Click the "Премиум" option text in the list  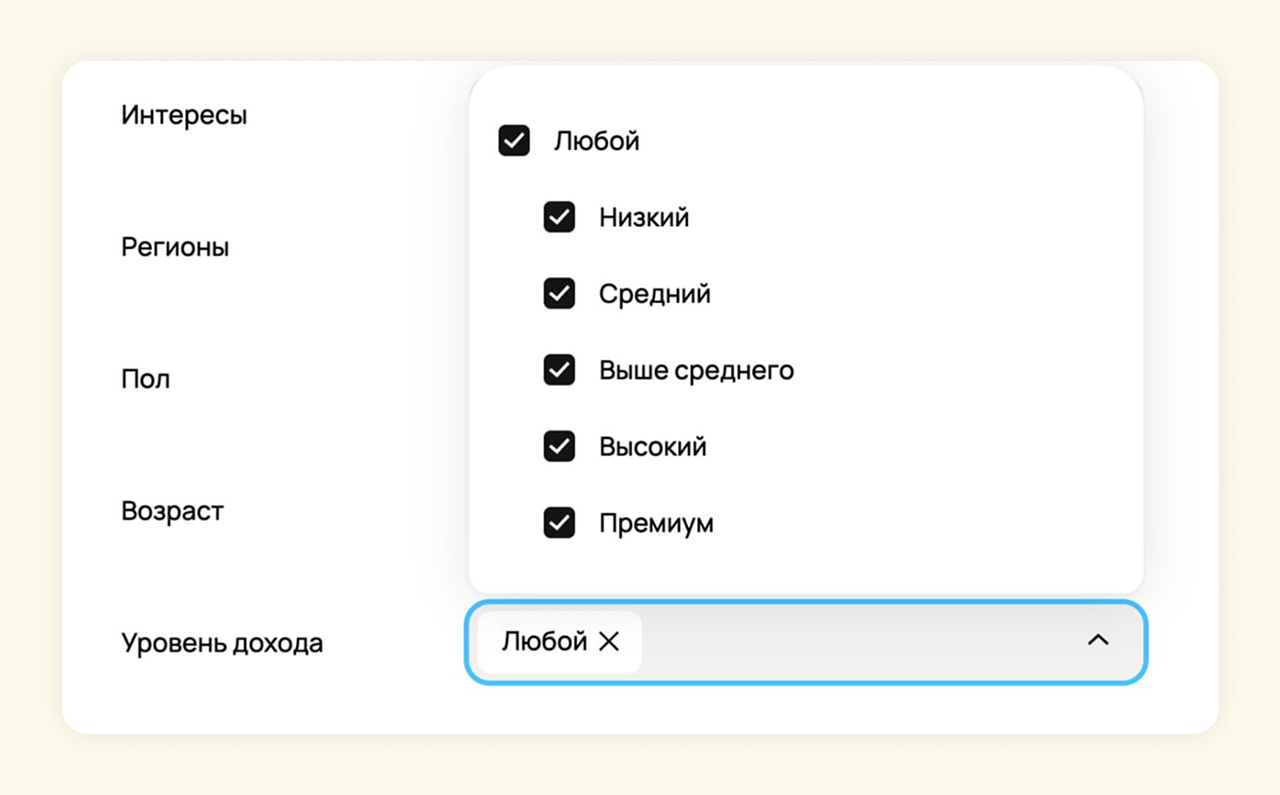coord(656,523)
